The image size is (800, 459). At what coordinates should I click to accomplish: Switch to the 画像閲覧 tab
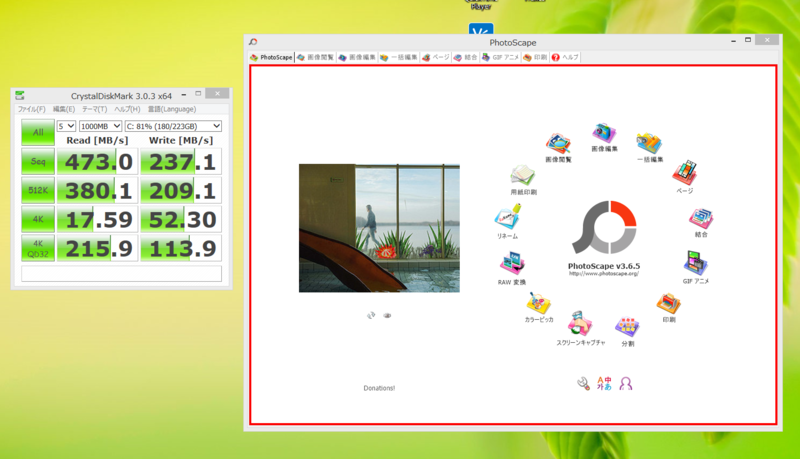coord(315,57)
